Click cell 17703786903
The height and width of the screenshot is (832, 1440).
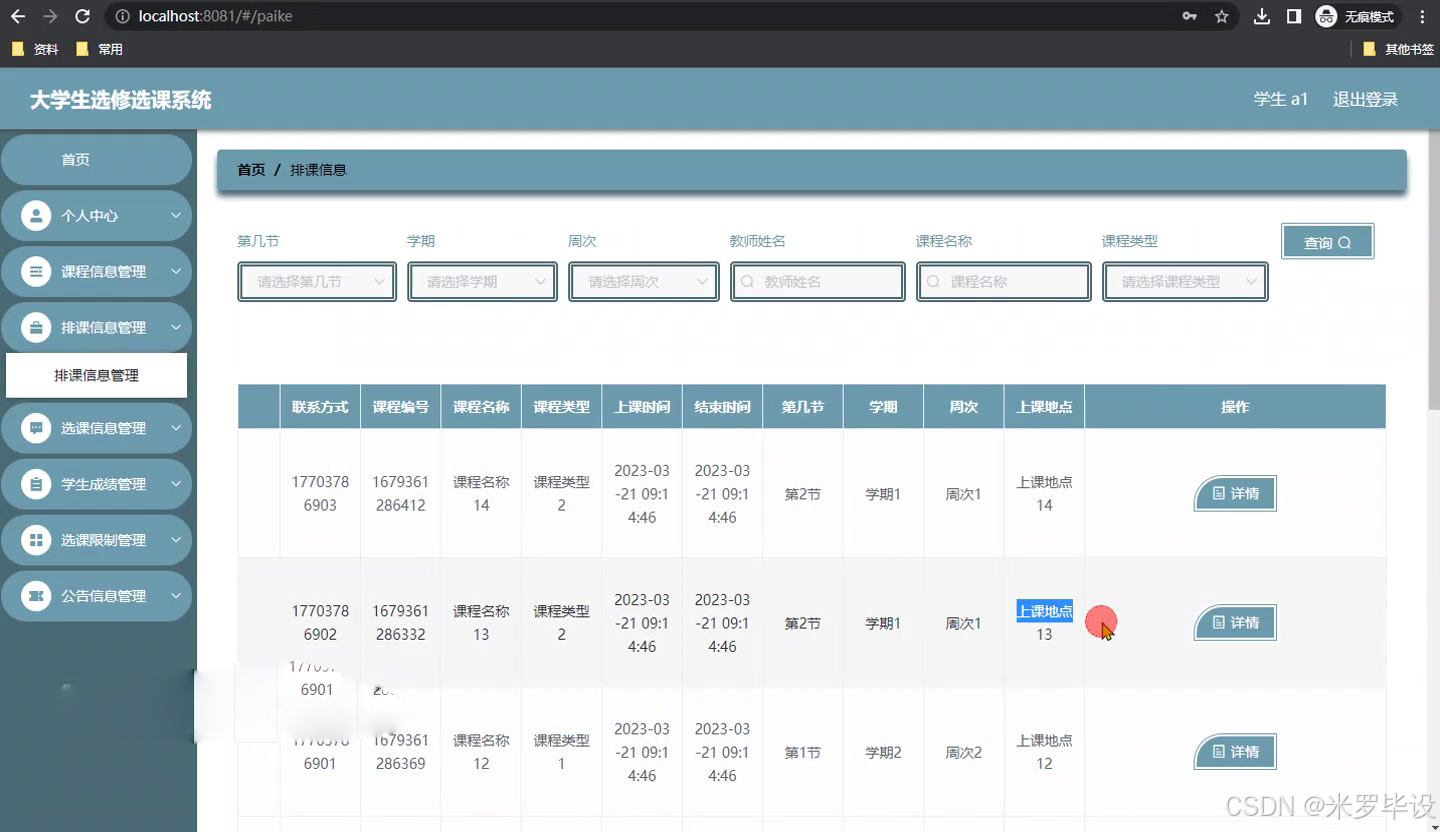point(320,494)
